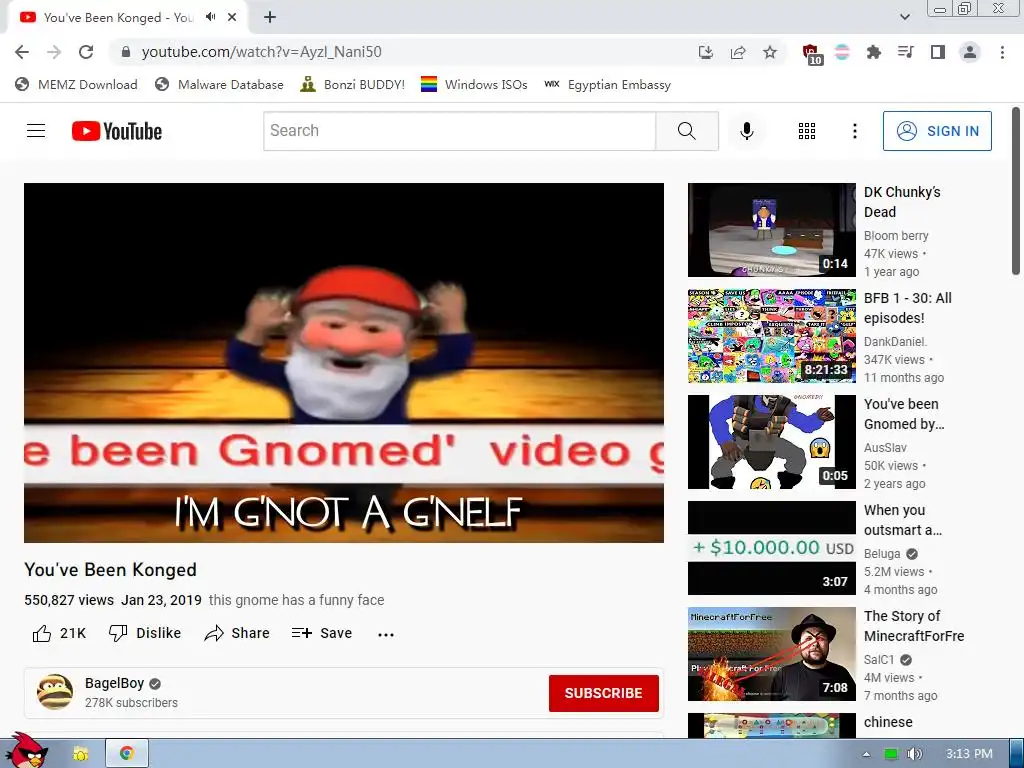The image size is (1024, 768).
Task: Click the red SUBSCRIBE button
Action: coord(603,693)
